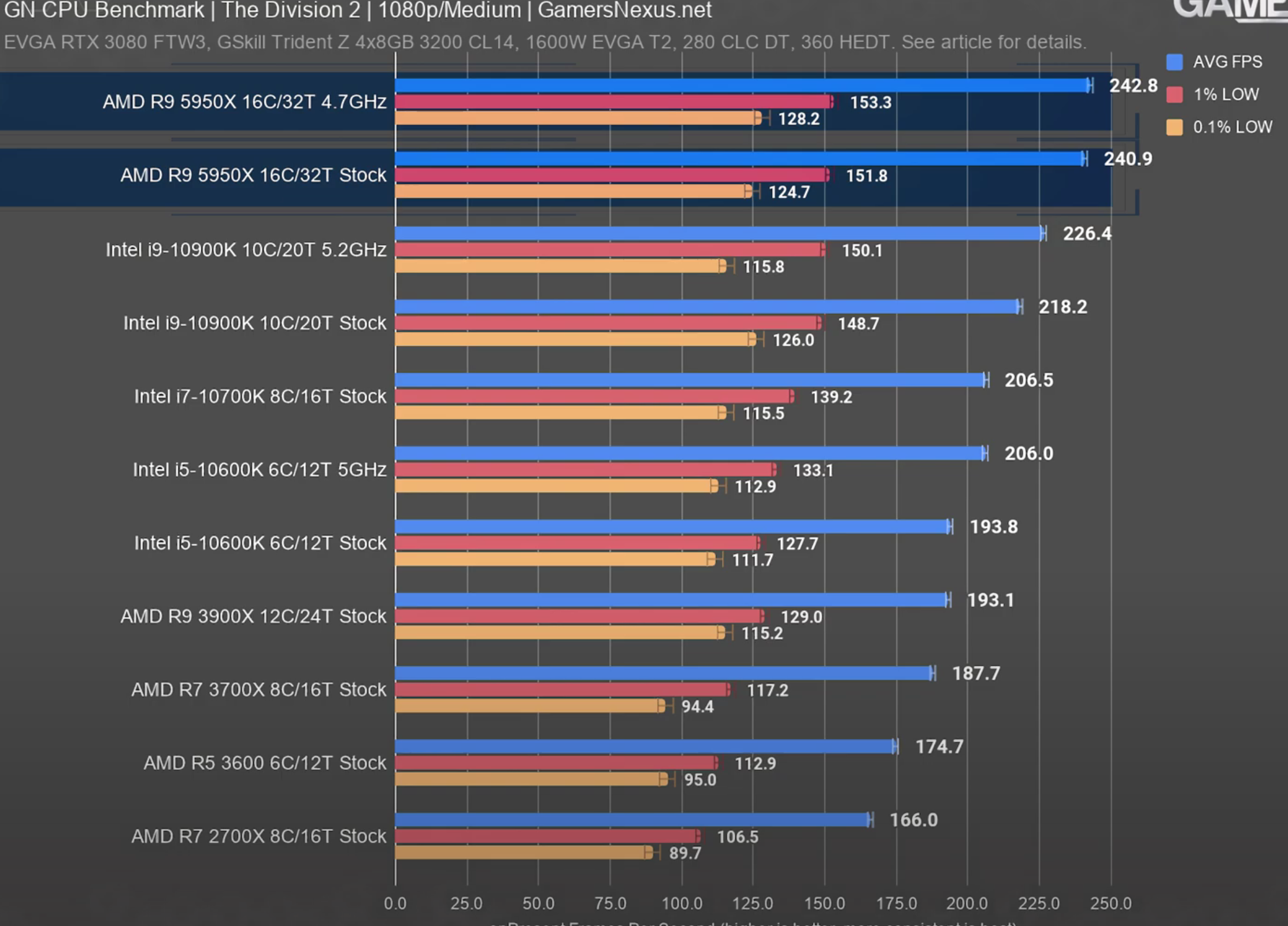1288x926 pixels.
Task: Click the 1% LOW red legend swatch
Action: pos(1174,94)
